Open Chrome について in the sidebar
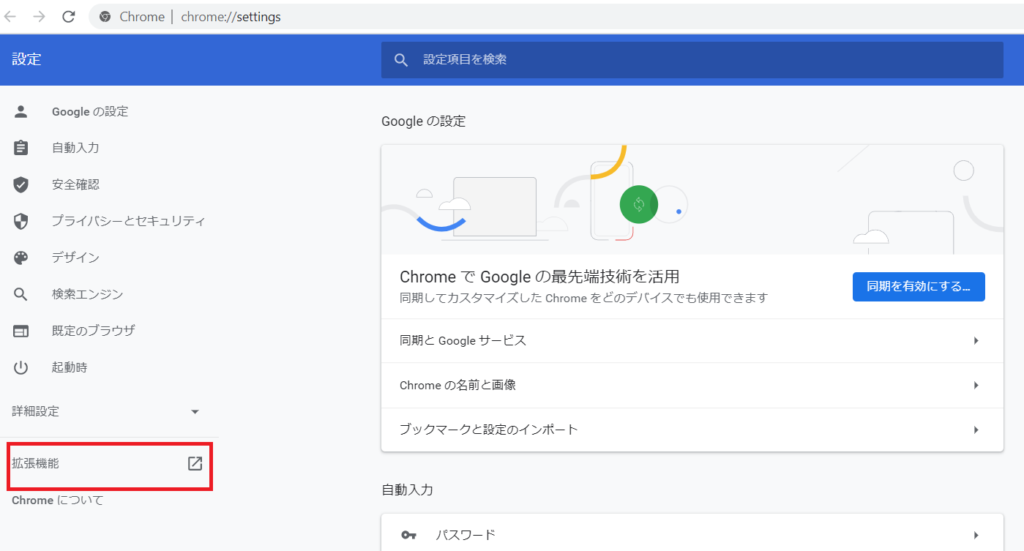Viewport: 1024px width, 551px height. point(57,500)
